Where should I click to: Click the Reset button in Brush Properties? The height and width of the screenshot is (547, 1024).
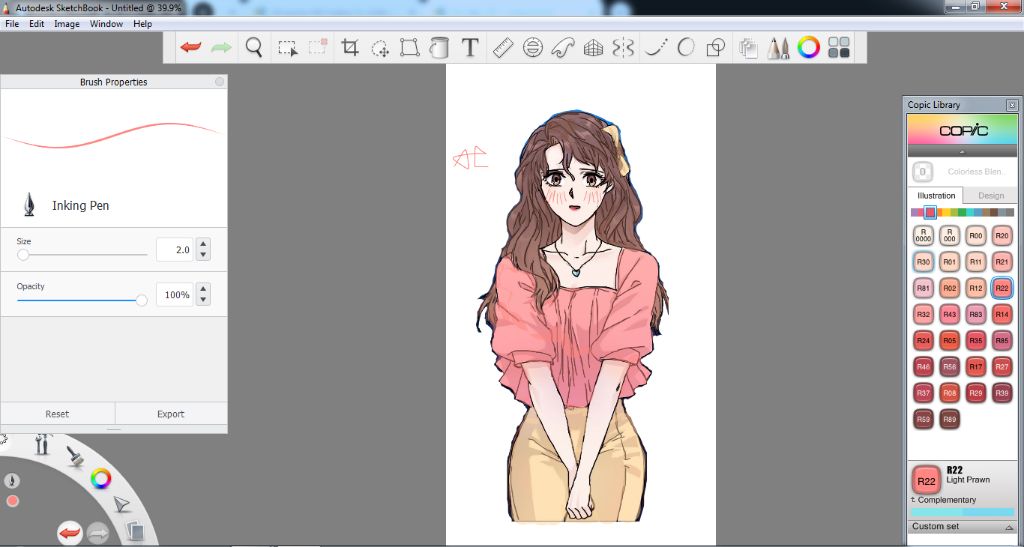click(x=57, y=414)
